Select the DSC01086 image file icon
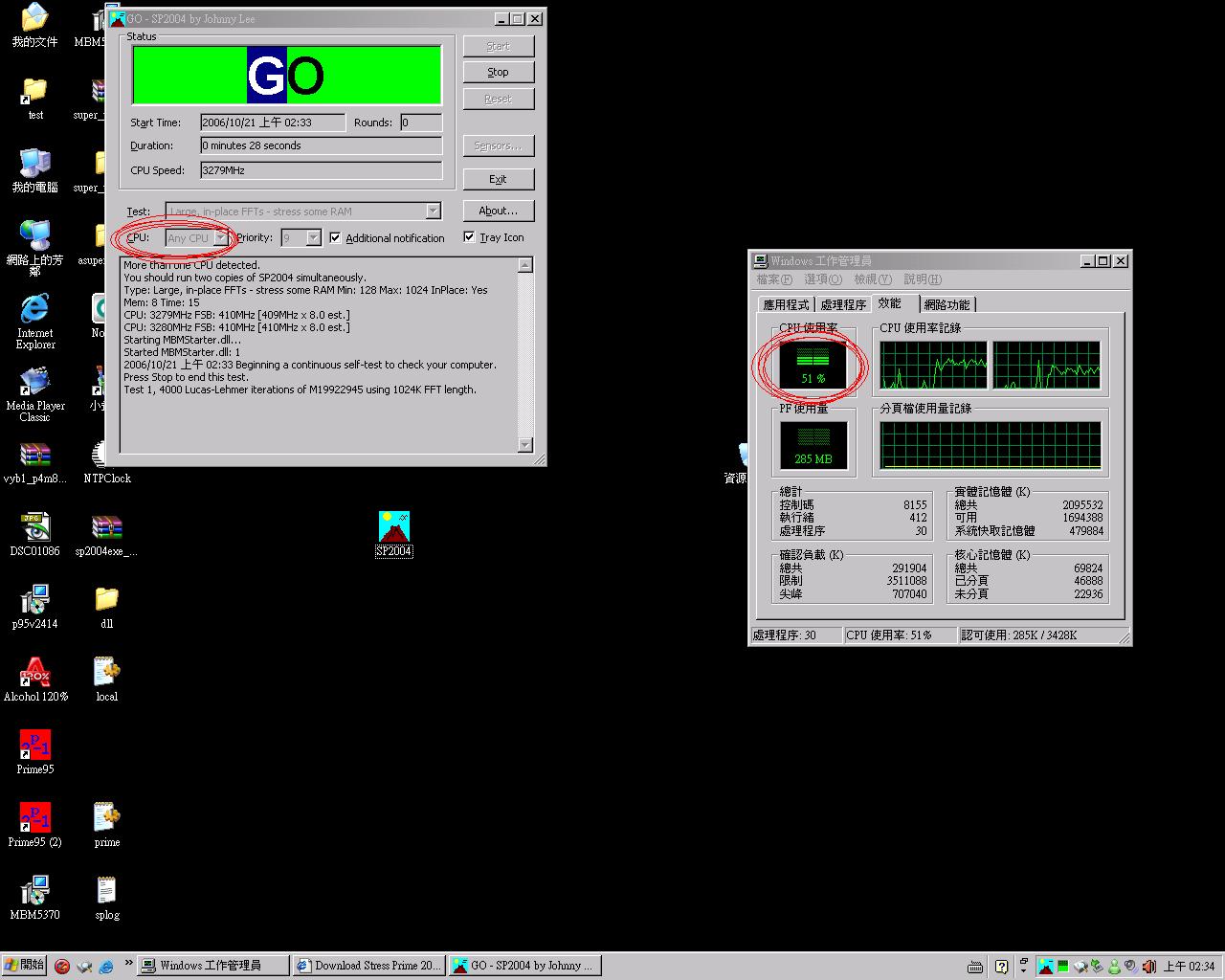1225x980 pixels. coord(34,535)
